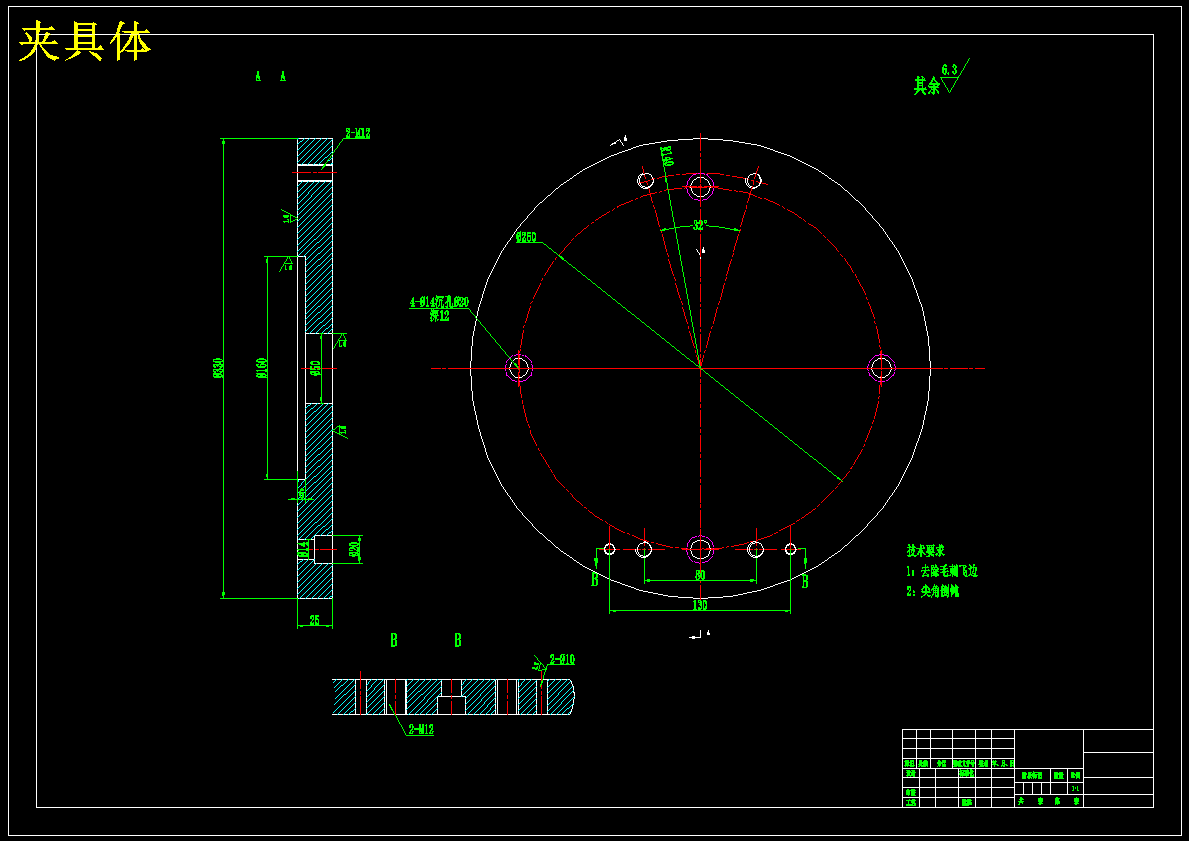Click the 2-M12 callout in section A-A

coord(358,133)
